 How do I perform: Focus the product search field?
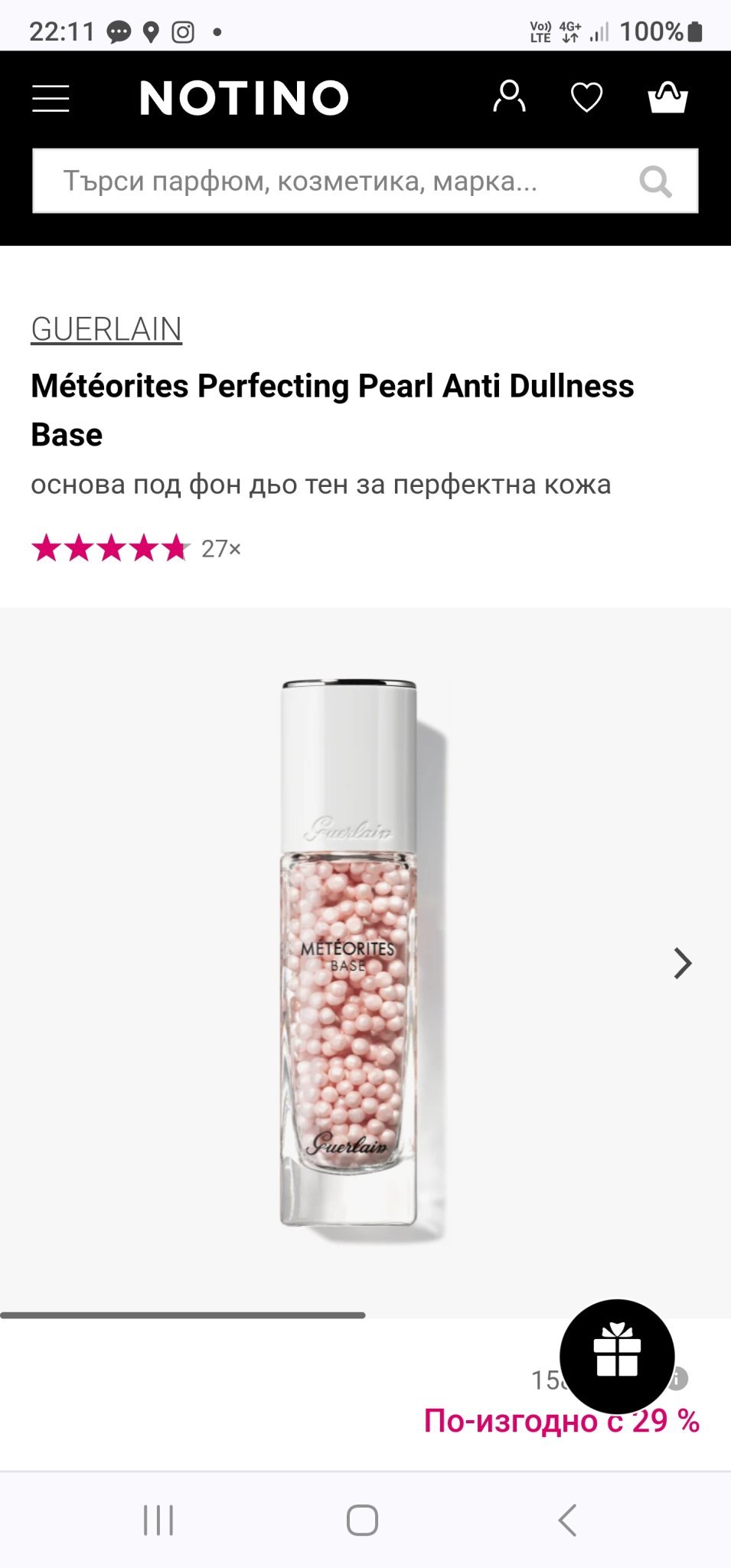[x=365, y=181]
